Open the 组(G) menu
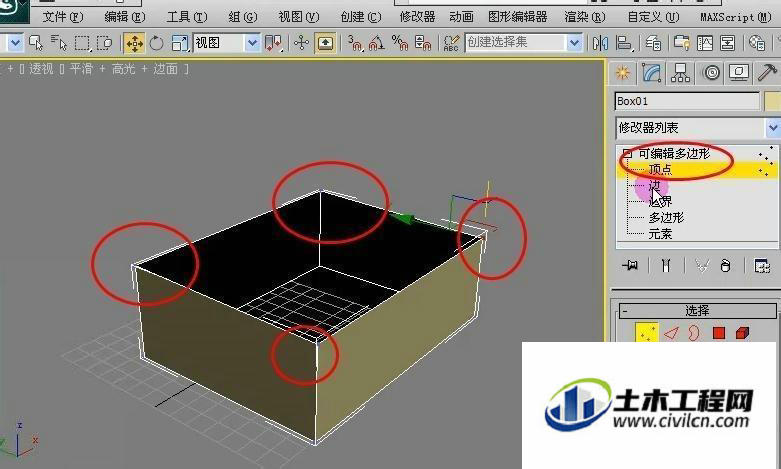The image size is (781, 469). tap(243, 17)
